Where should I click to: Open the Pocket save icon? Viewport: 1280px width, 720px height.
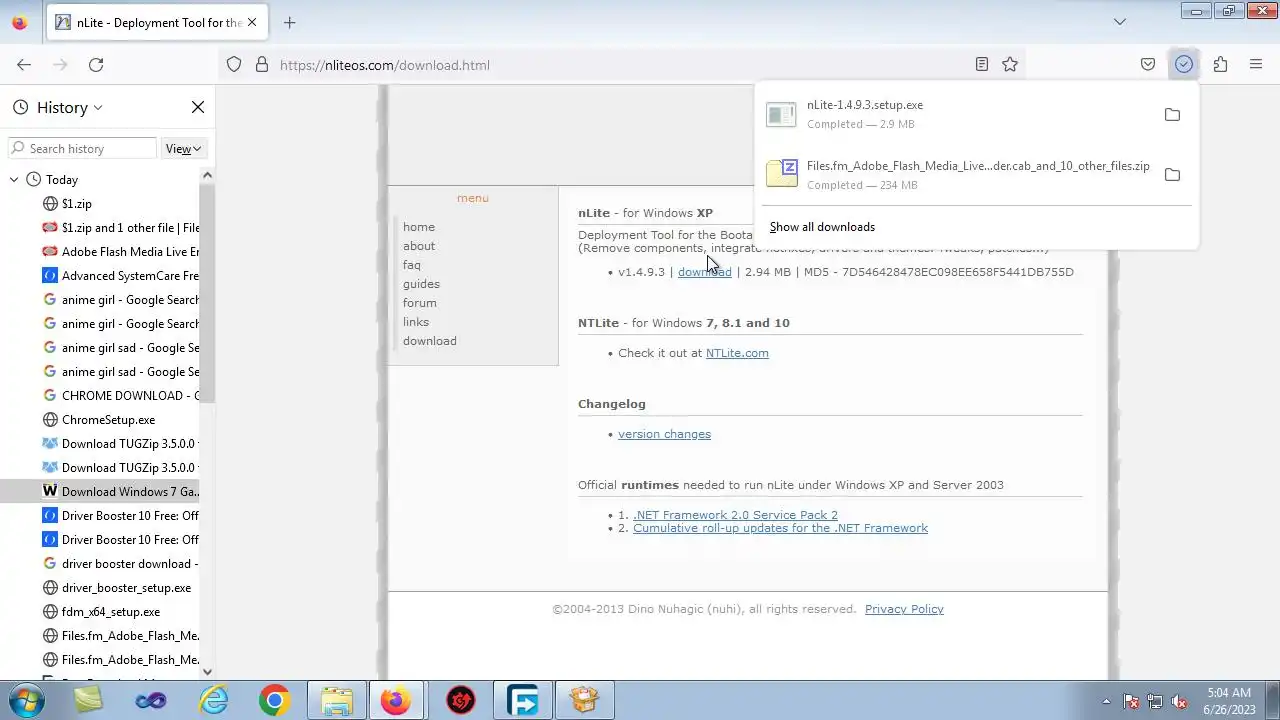tap(1148, 65)
